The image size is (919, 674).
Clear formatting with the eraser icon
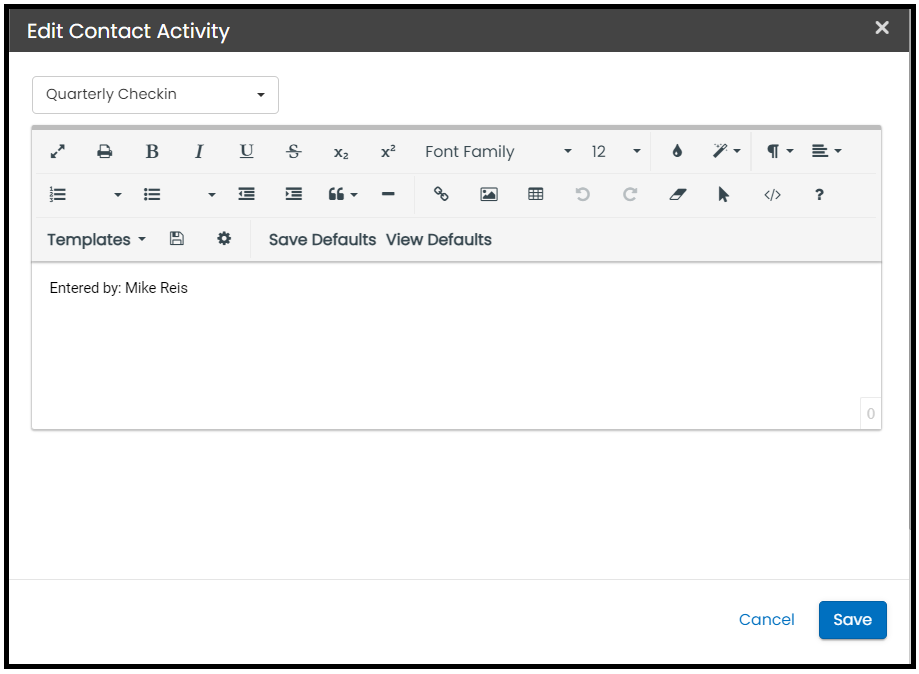(678, 195)
